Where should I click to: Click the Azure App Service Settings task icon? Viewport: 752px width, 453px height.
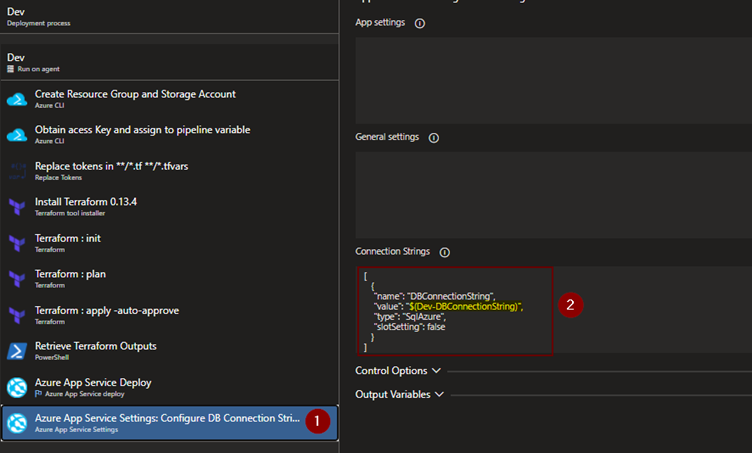(x=17, y=423)
